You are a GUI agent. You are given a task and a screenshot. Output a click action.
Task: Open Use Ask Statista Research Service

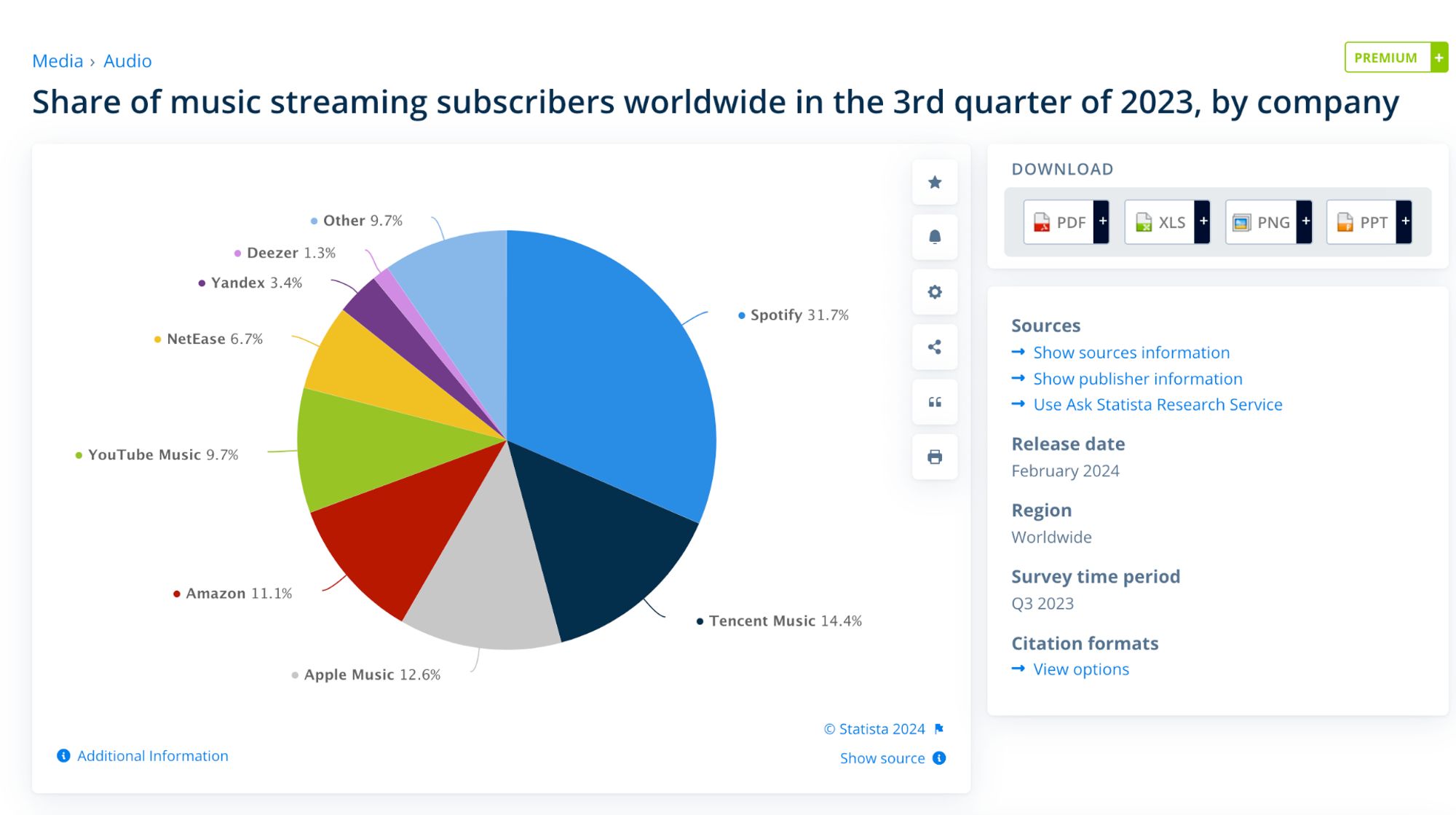point(1158,405)
